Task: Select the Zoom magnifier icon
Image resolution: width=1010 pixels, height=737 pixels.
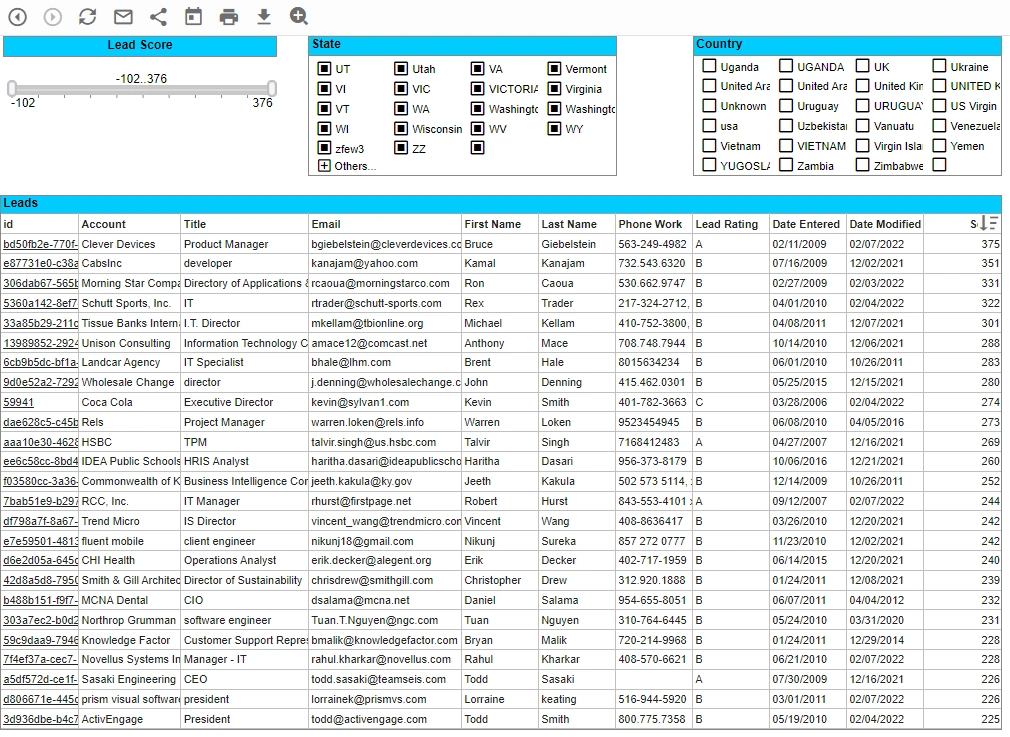Action: pyautogui.click(x=297, y=16)
